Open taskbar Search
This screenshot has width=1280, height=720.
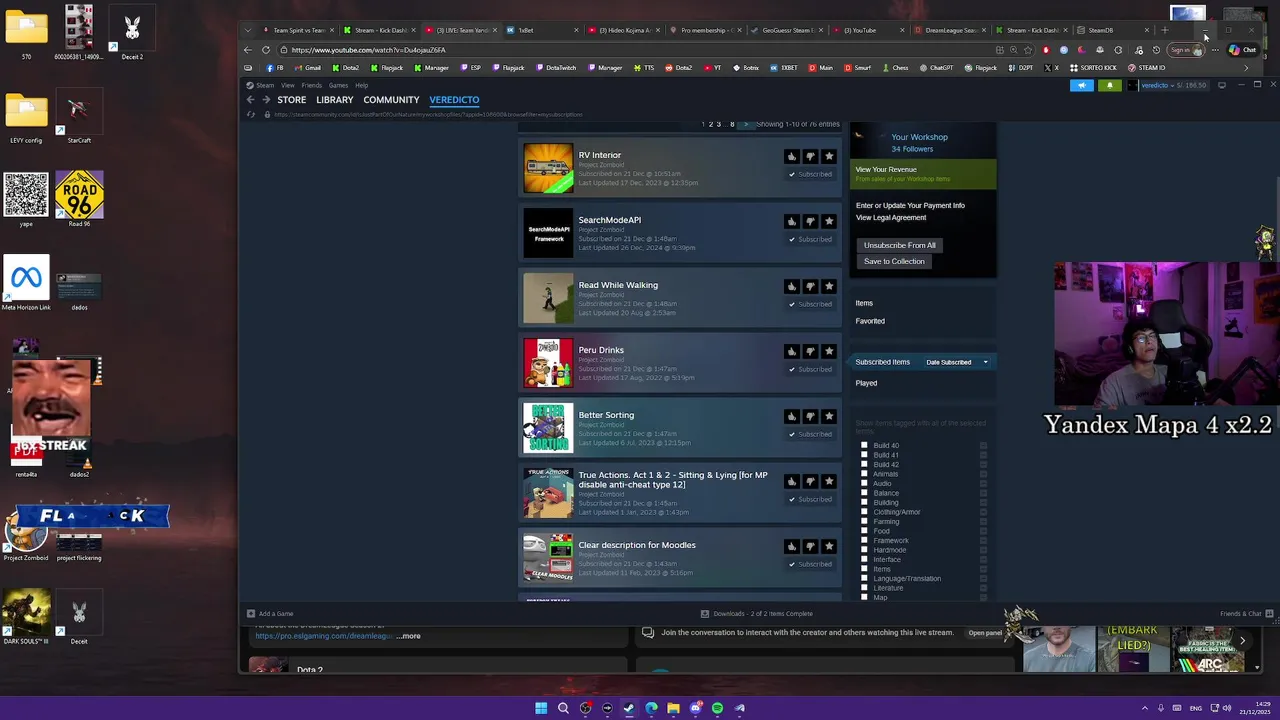(563, 708)
